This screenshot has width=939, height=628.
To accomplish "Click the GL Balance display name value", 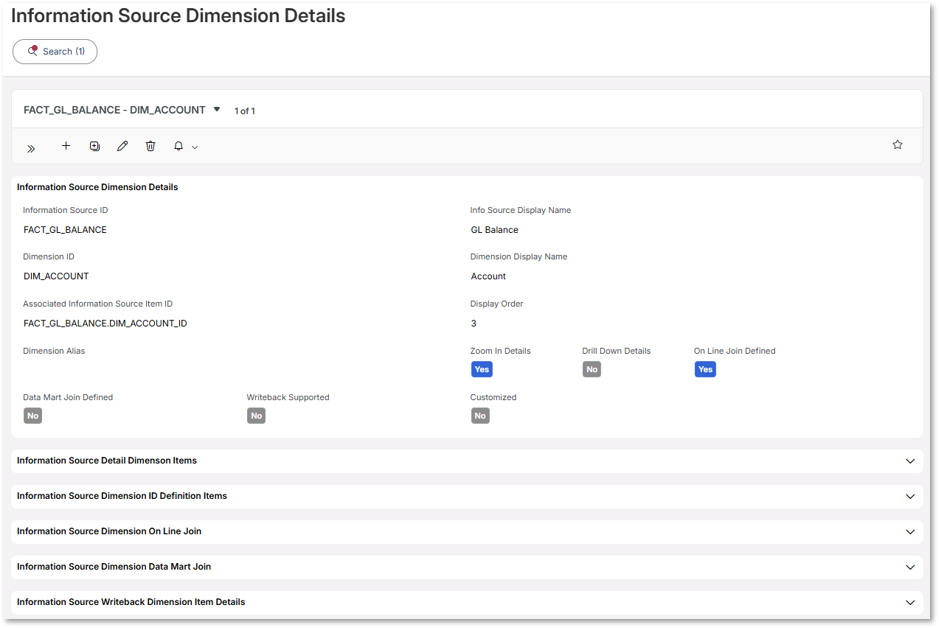I will (494, 230).
